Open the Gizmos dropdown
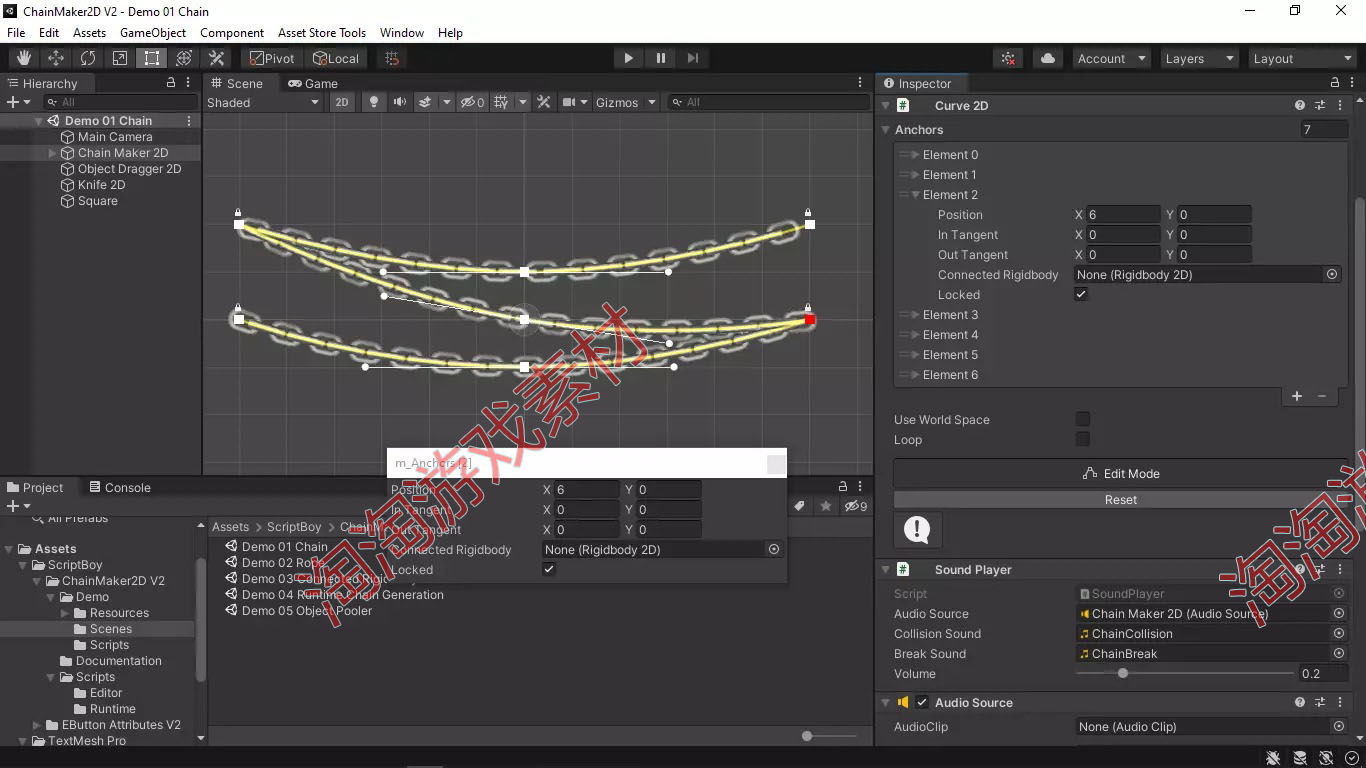 coord(625,102)
